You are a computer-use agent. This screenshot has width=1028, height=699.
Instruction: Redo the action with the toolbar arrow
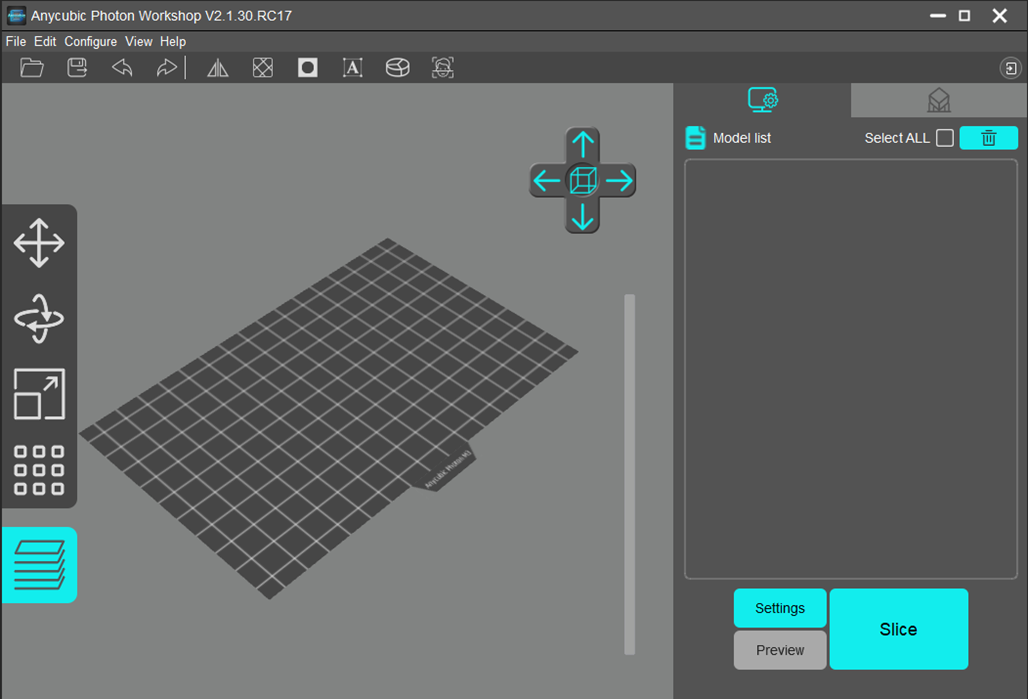point(167,68)
